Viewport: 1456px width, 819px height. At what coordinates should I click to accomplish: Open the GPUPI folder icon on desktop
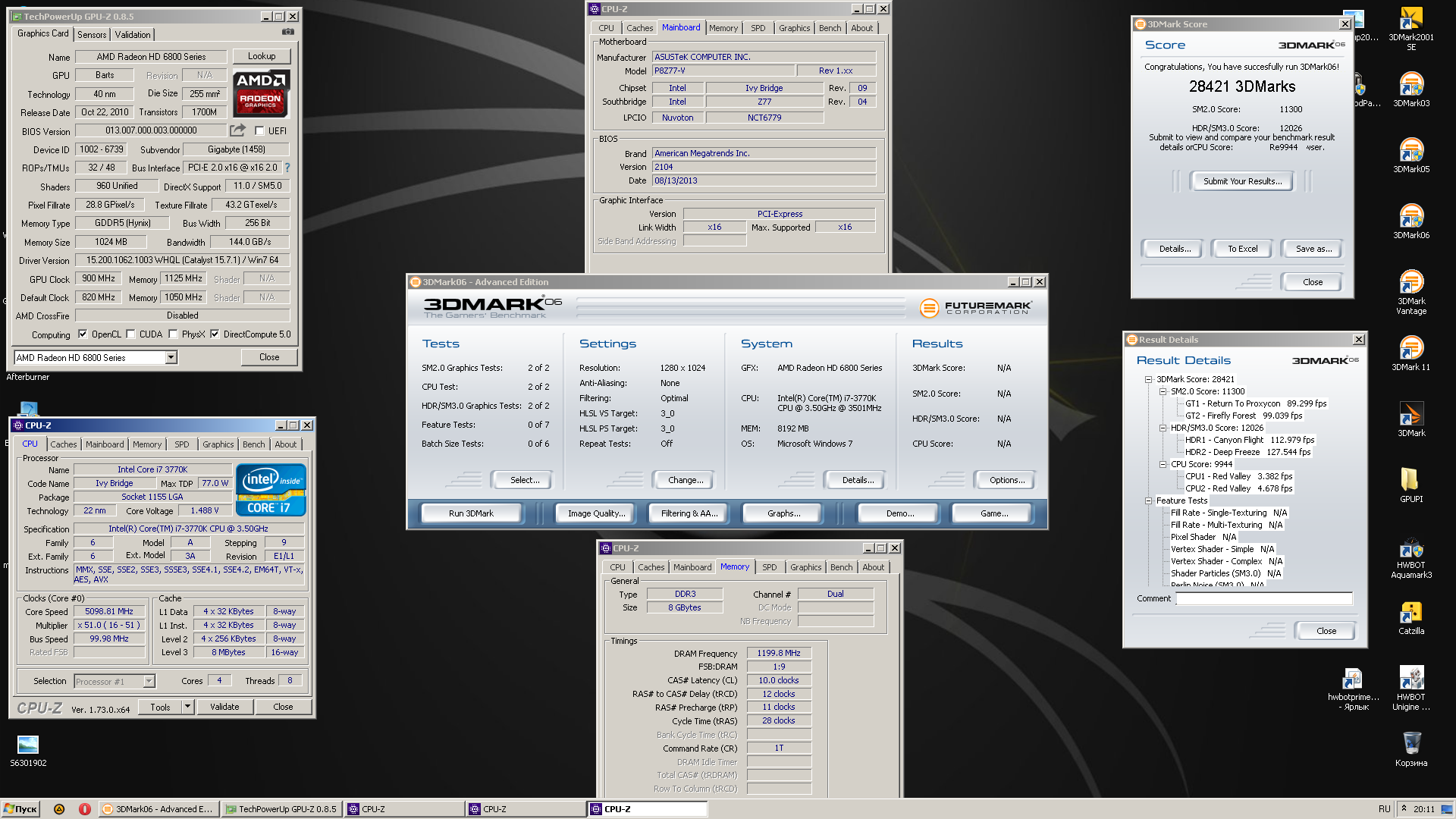point(1410,485)
